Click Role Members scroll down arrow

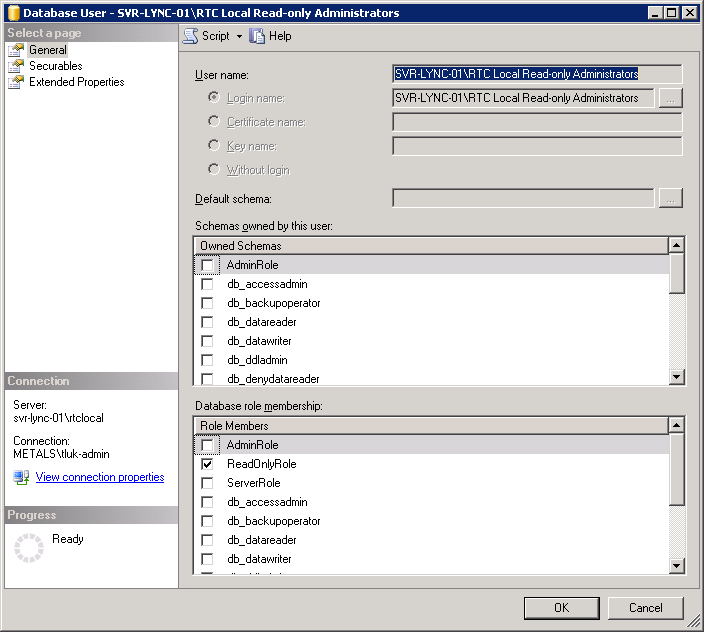[x=676, y=565]
